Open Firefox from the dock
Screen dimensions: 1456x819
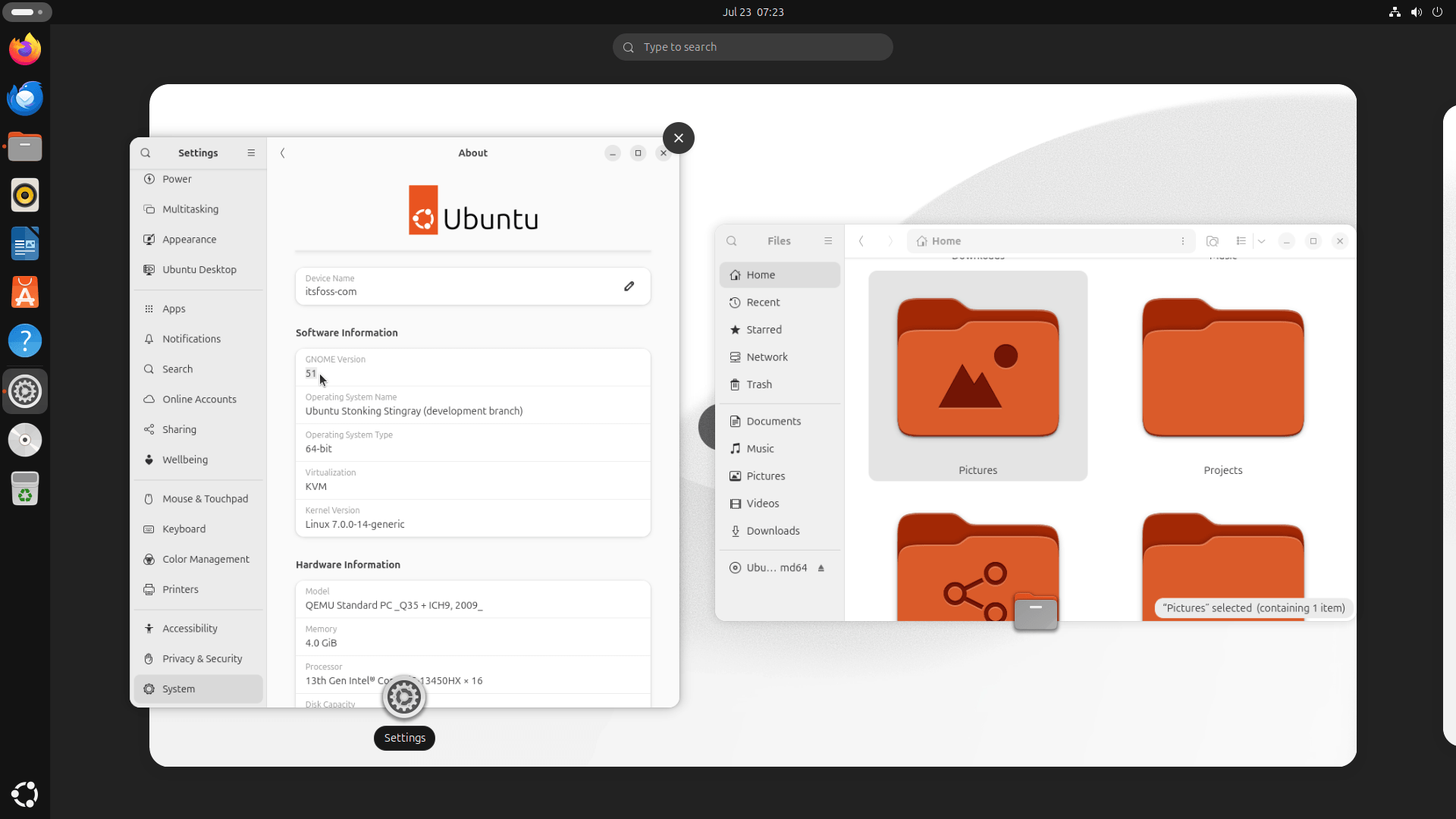pos(25,49)
